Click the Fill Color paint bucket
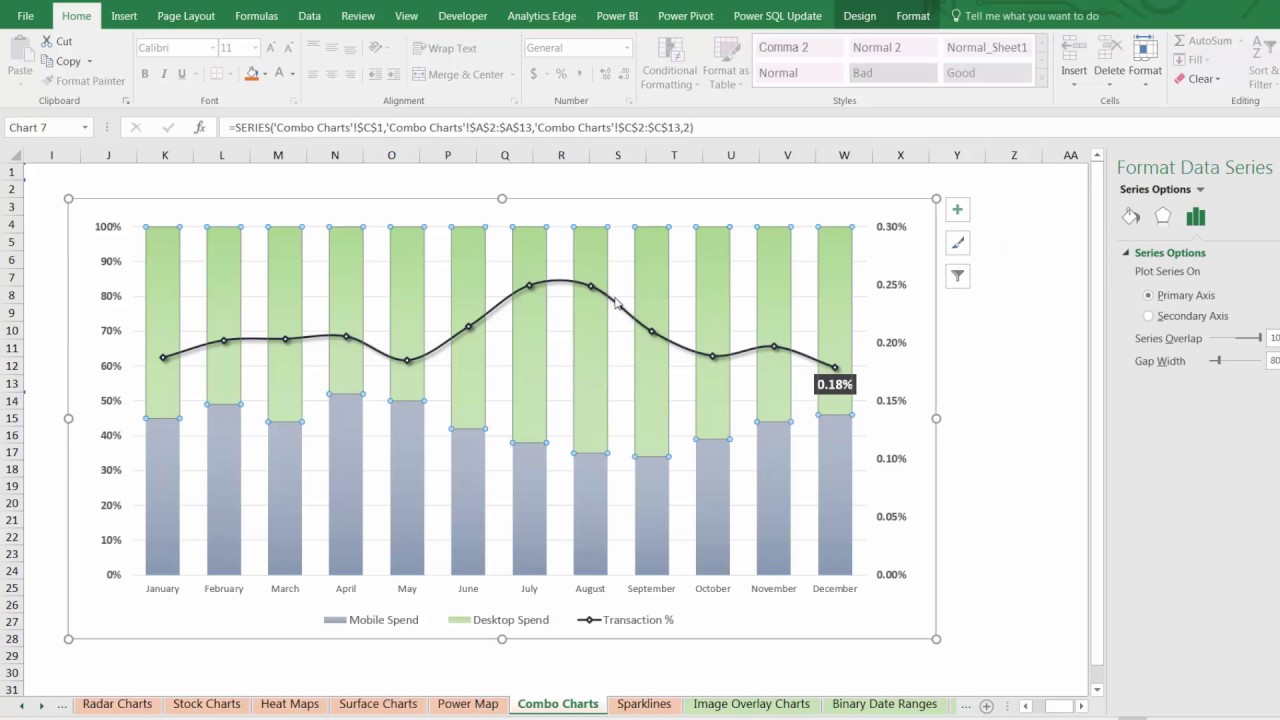This screenshot has height=720, width=1280. [x=251, y=74]
